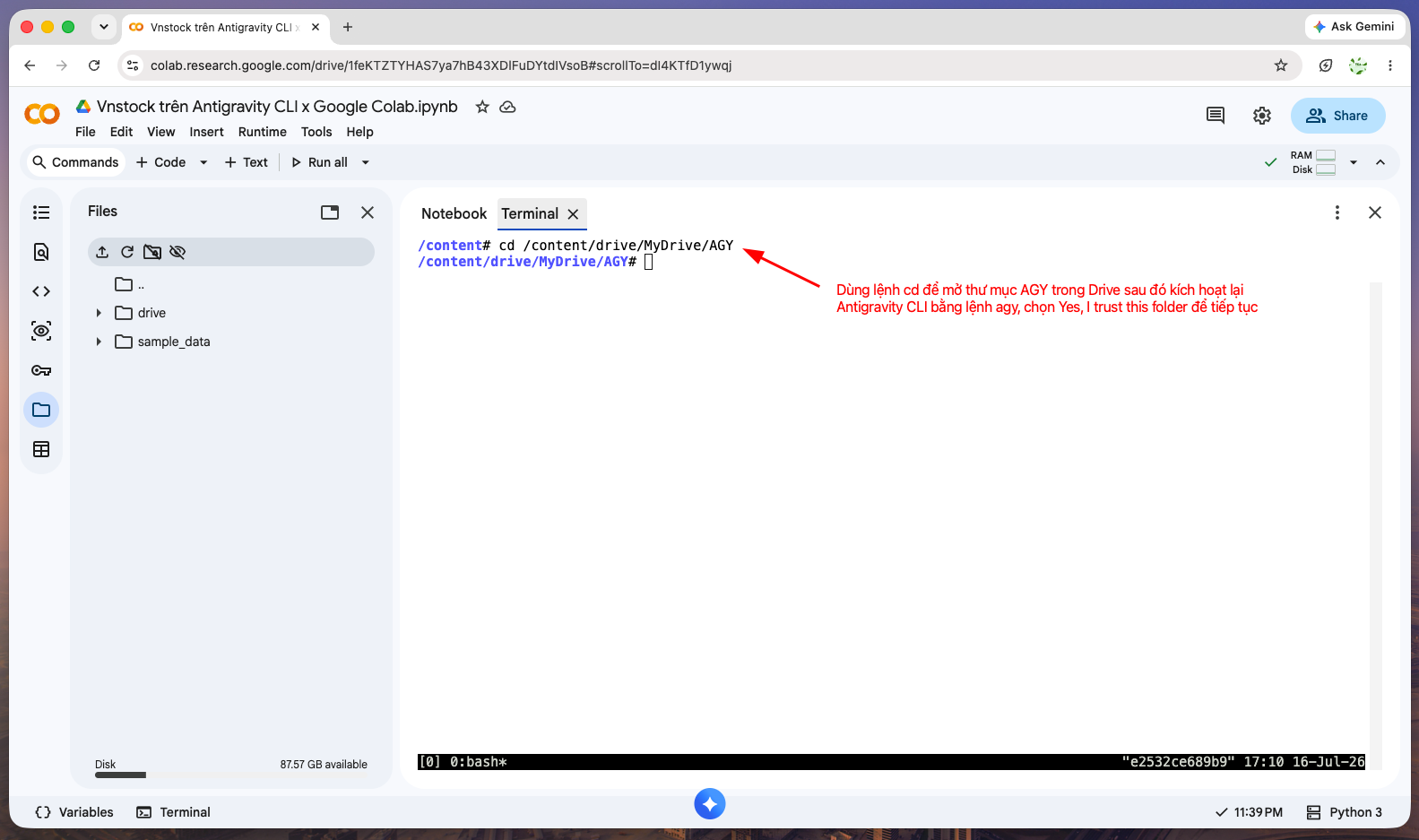Click the Share button
This screenshot has height=840, width=1419.
[x=1338, y=116]
